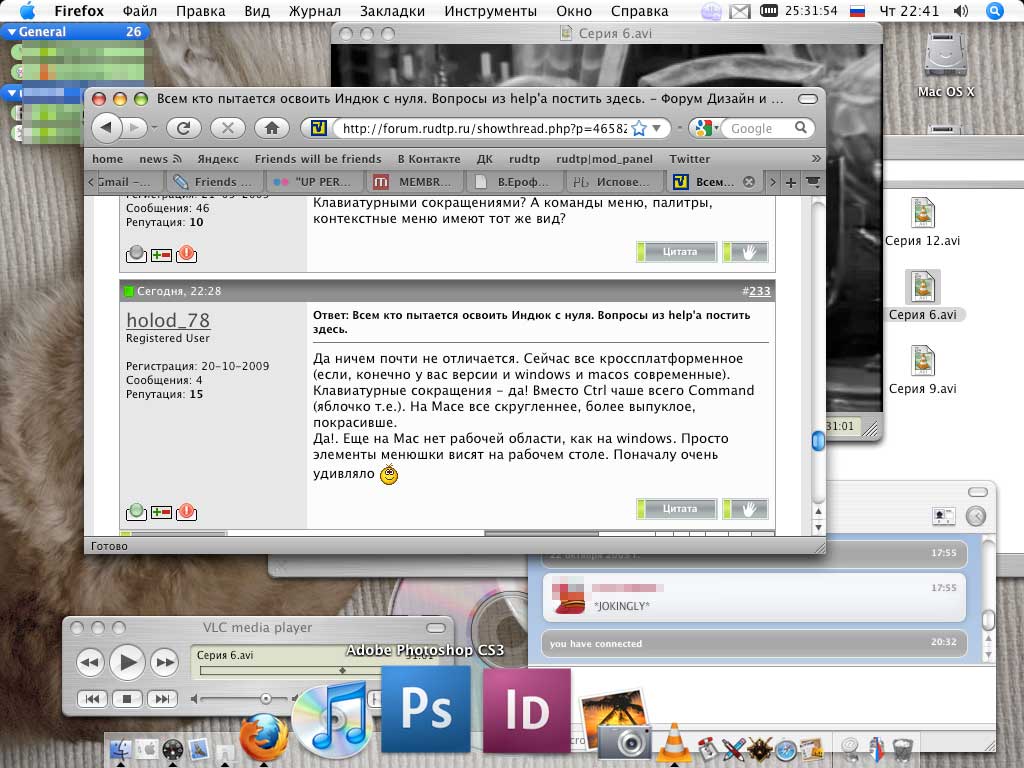Open Image Capture camera icon in the Dock
1024x768 pixels.
tap(616, 726)
